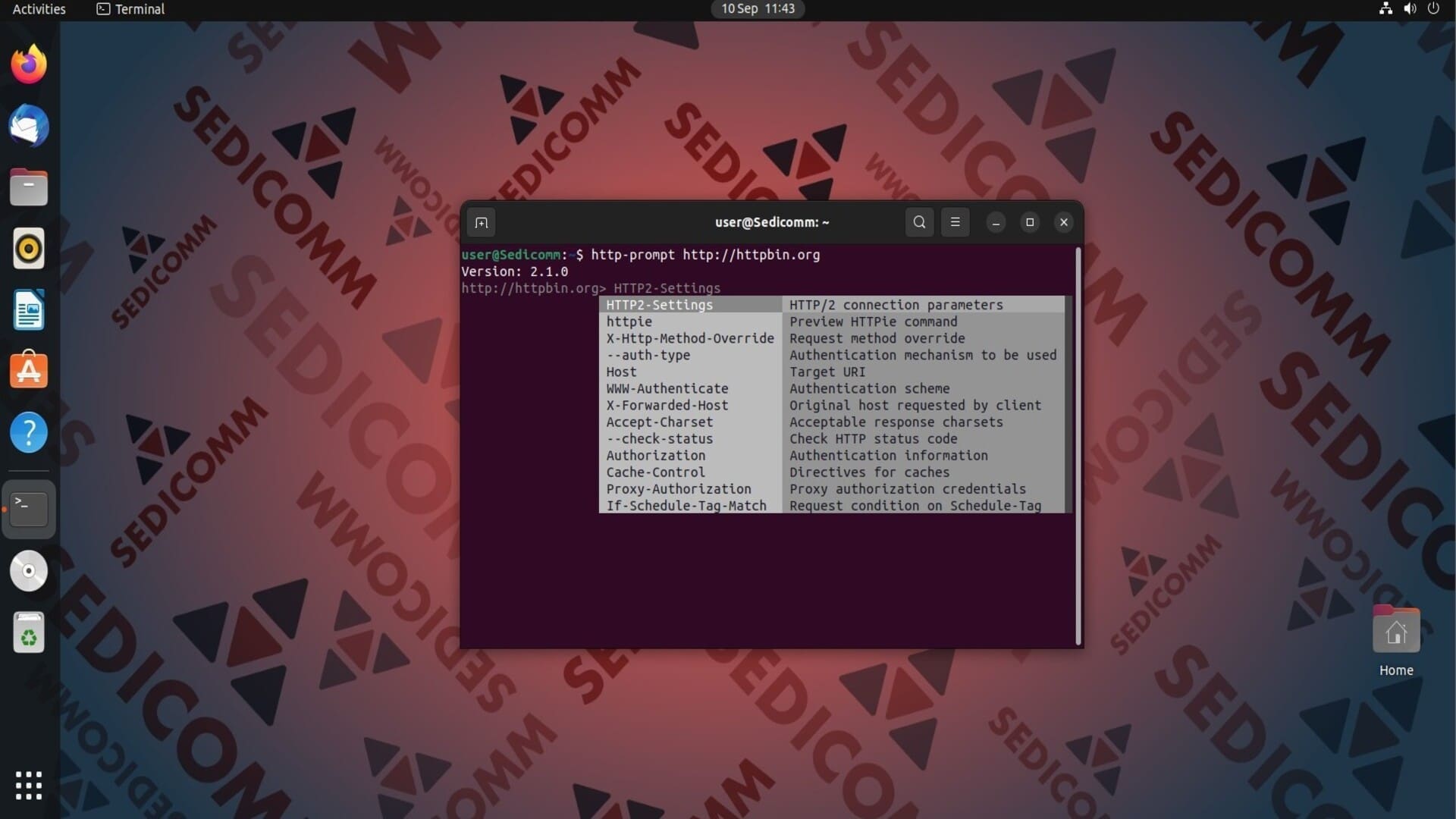The width and height of the screenshot is (1456, 819).
Task: Launch Thunderbird mail from the dock
Action: click(x=29, y=126)
